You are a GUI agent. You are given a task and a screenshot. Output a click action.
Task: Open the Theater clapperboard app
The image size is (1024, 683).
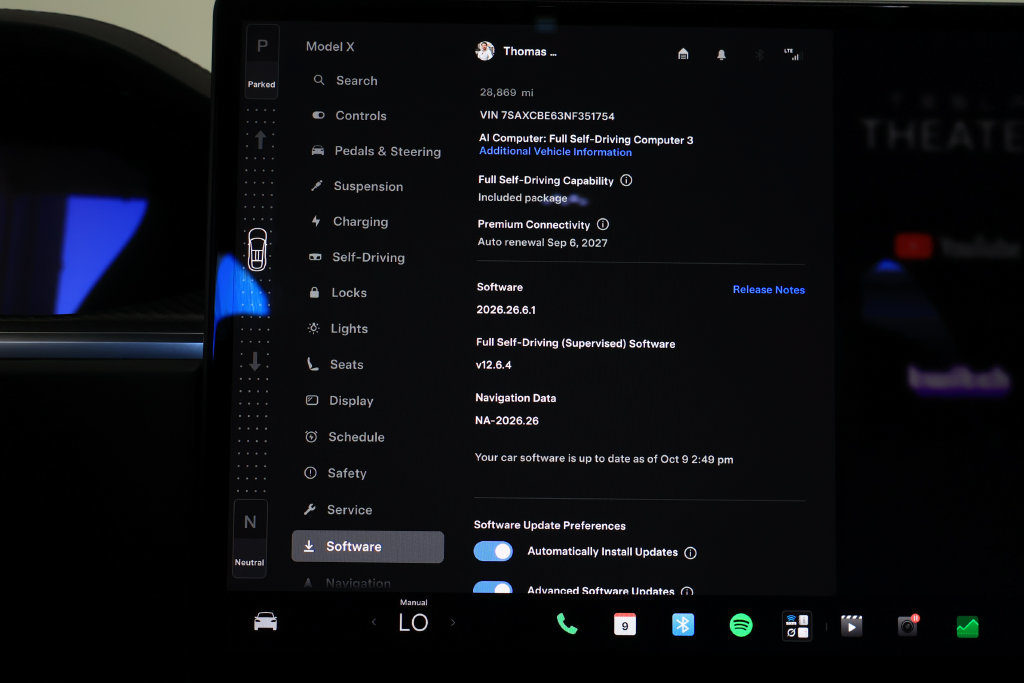(x=851, y=626)
